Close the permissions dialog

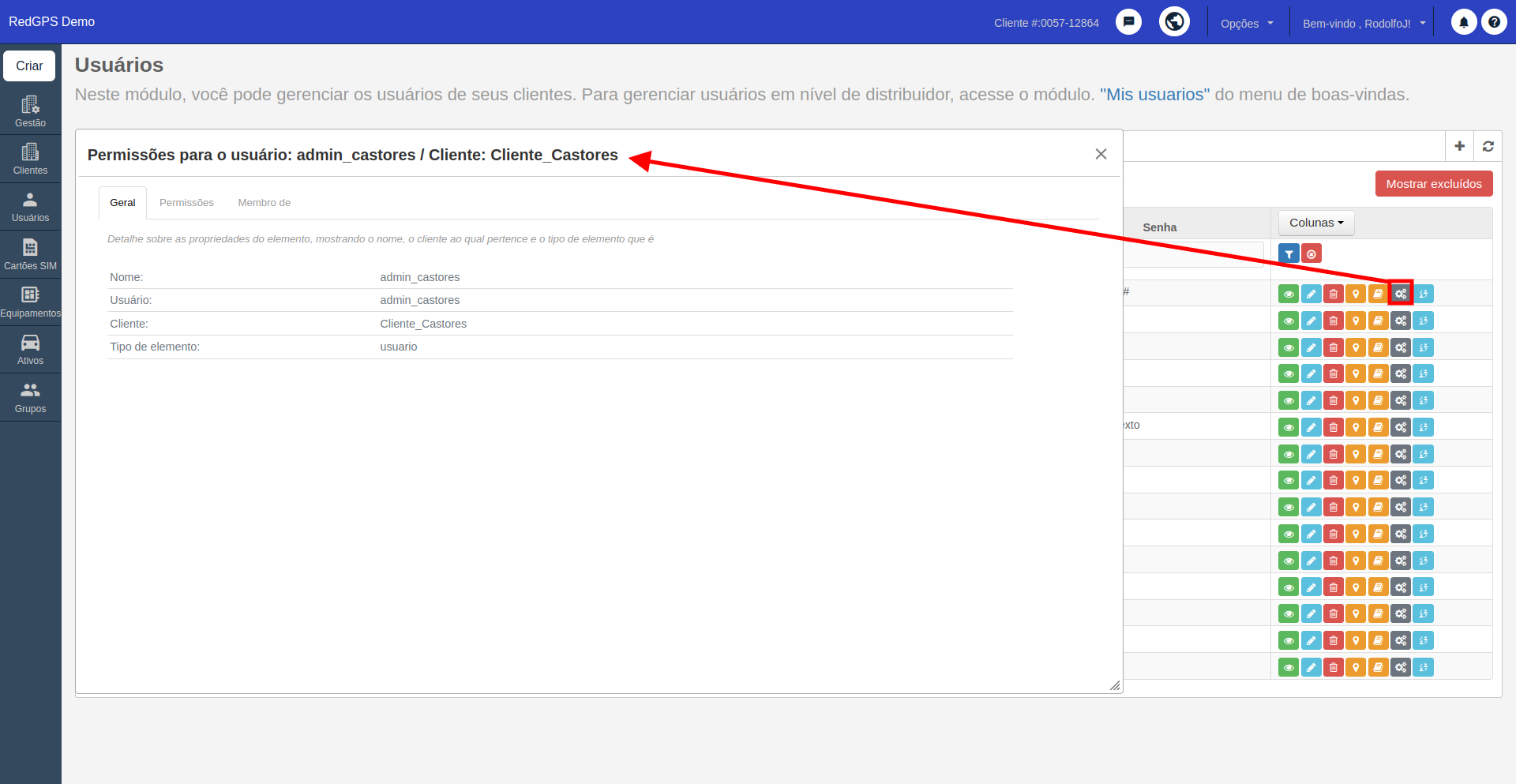coord(1101,154)
